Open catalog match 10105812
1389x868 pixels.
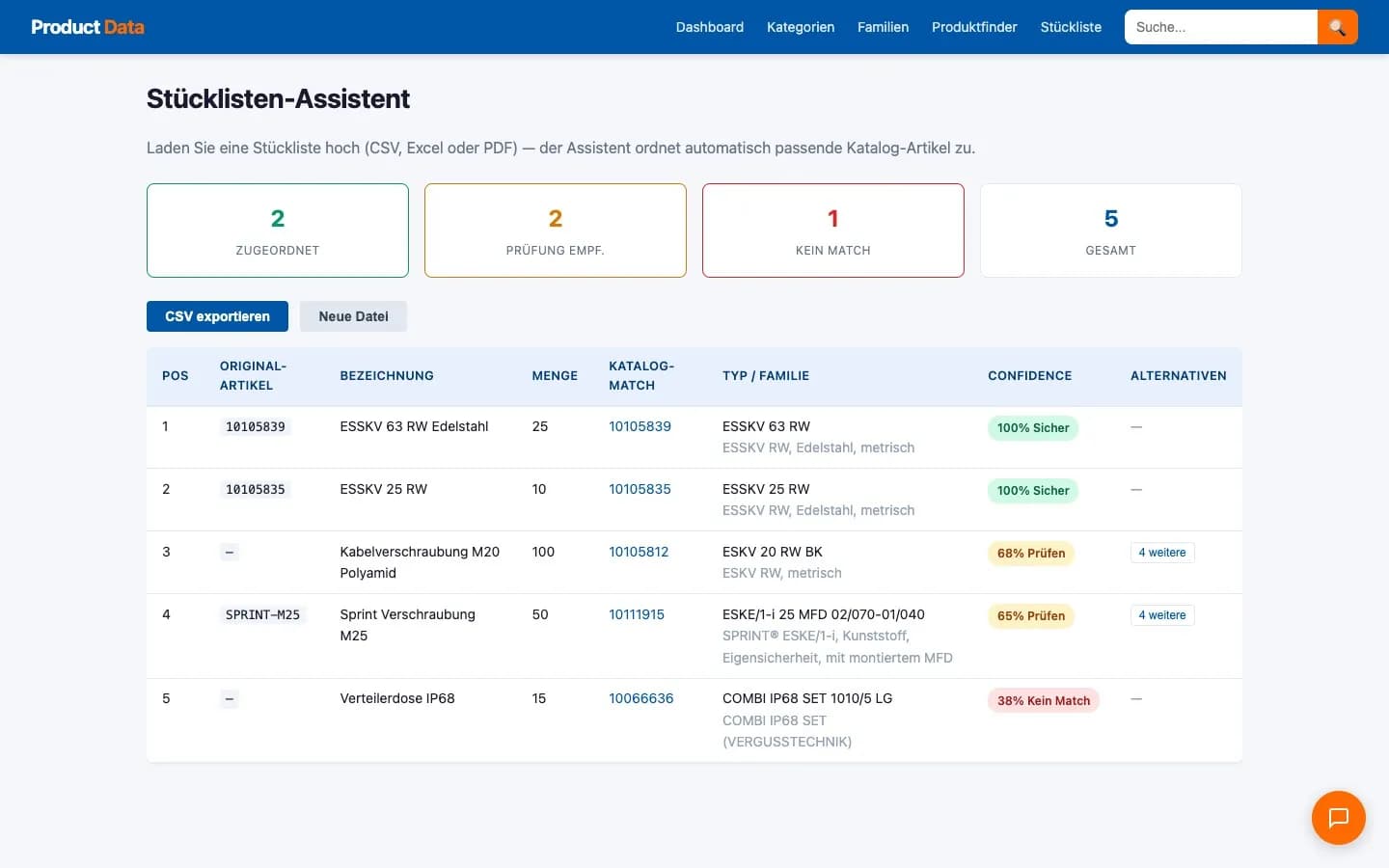click(x=638, y=552)
